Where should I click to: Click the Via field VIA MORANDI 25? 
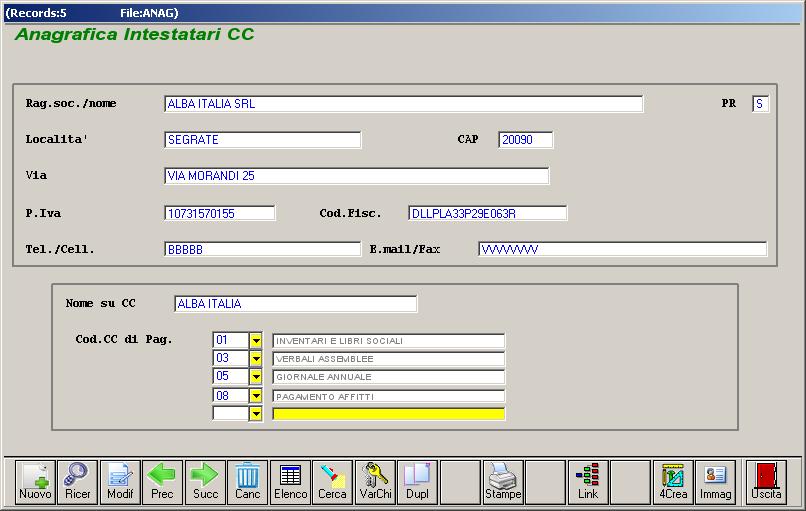pos(357,176)
